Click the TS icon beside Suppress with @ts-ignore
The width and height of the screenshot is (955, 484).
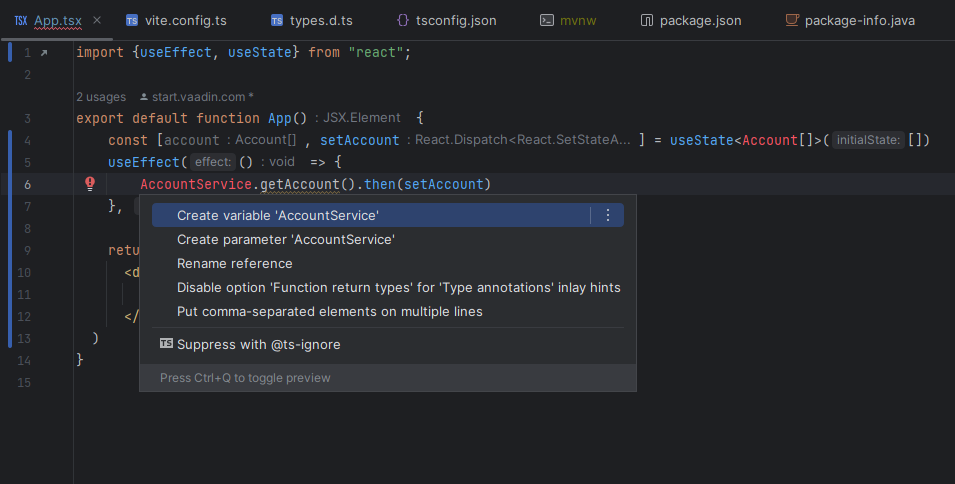[x=166, y=344]
